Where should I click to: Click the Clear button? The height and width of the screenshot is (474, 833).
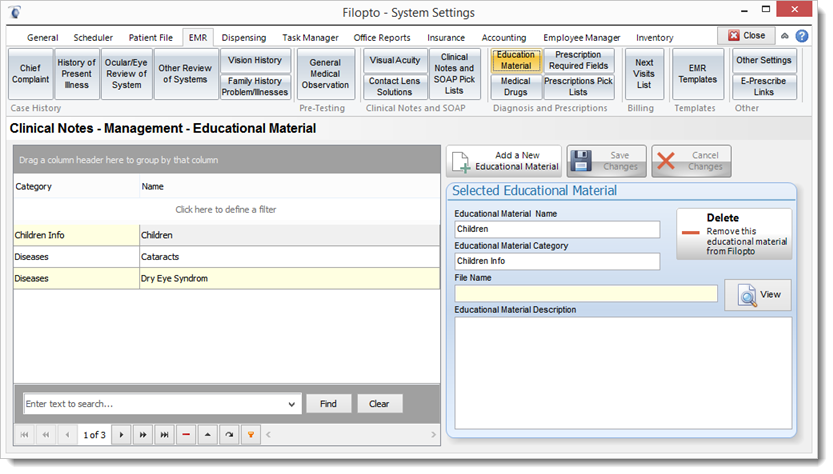pyautogui.click(x=379, y=403)
